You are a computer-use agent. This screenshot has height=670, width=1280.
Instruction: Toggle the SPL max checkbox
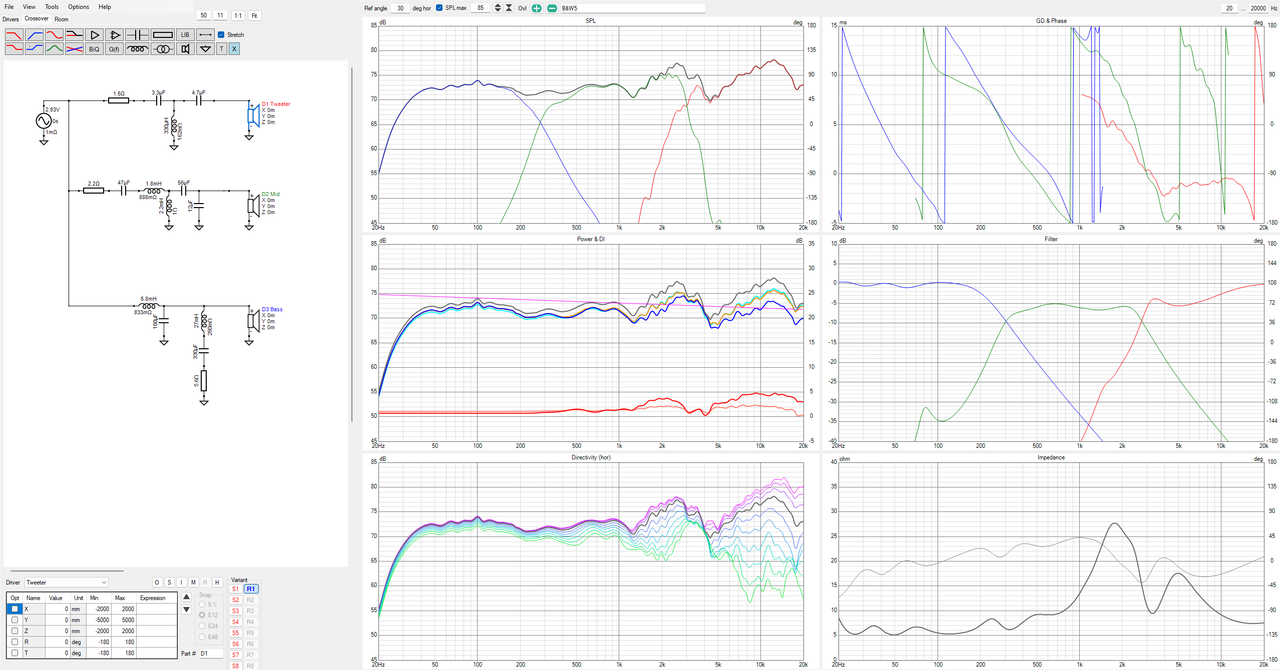(x=440, y=8)
